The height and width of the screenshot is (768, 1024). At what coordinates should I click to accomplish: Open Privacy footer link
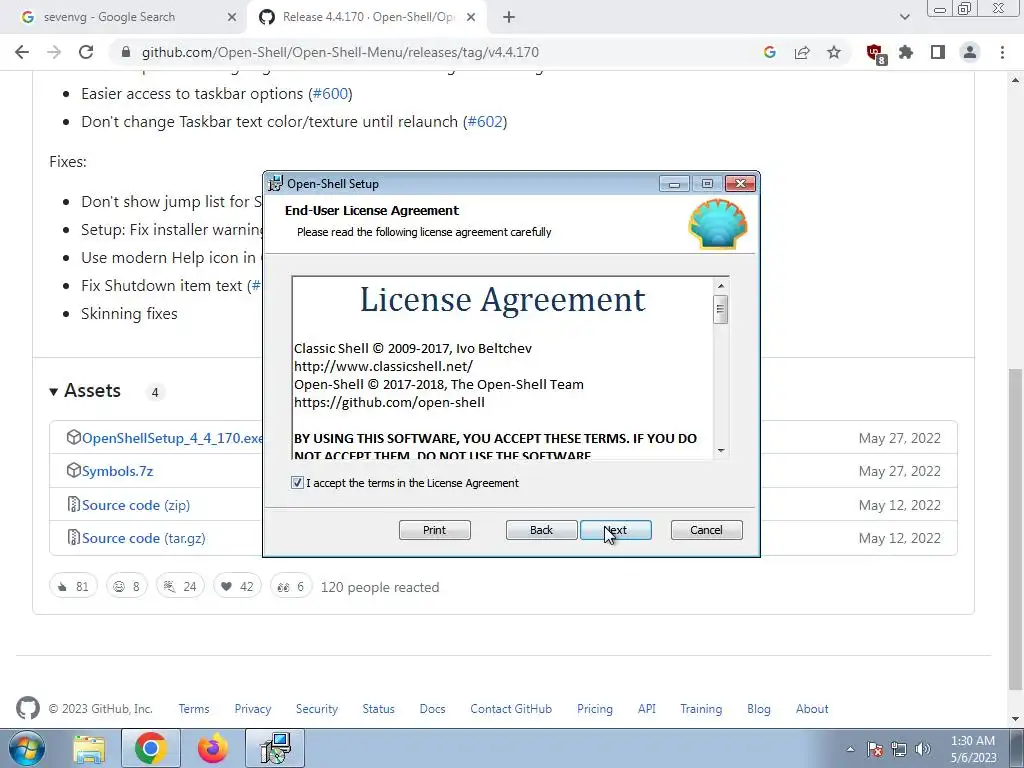tap(253, 709)
